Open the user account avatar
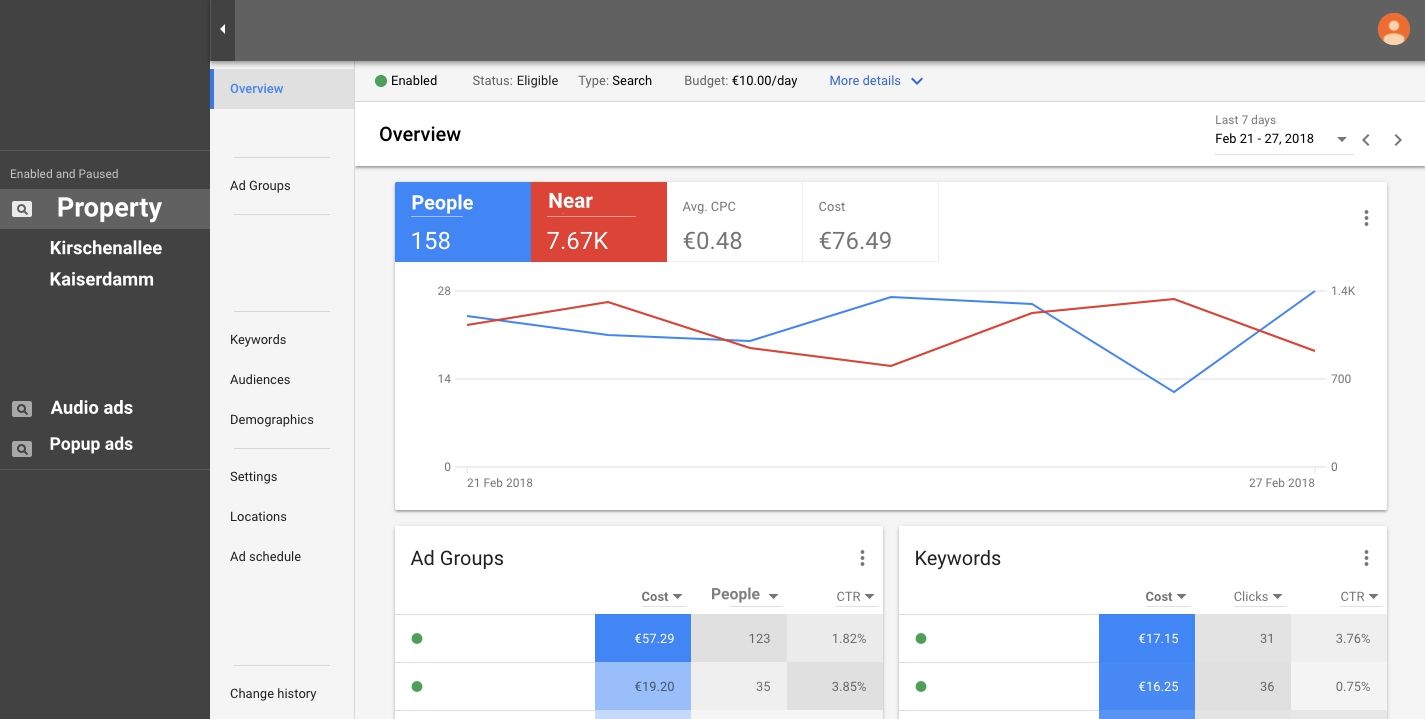The image size is (1425, 719). click(x=1393, y=29)
